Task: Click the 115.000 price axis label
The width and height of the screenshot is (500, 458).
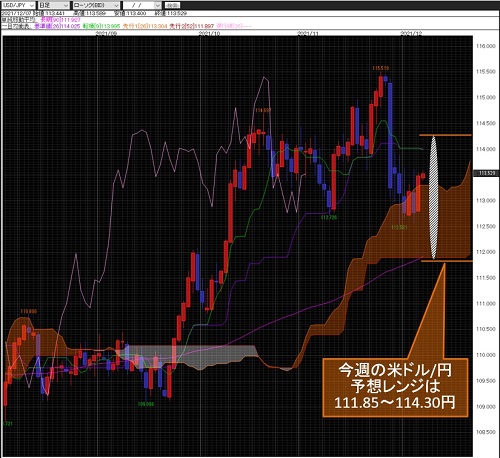Action: coord(486,97)
